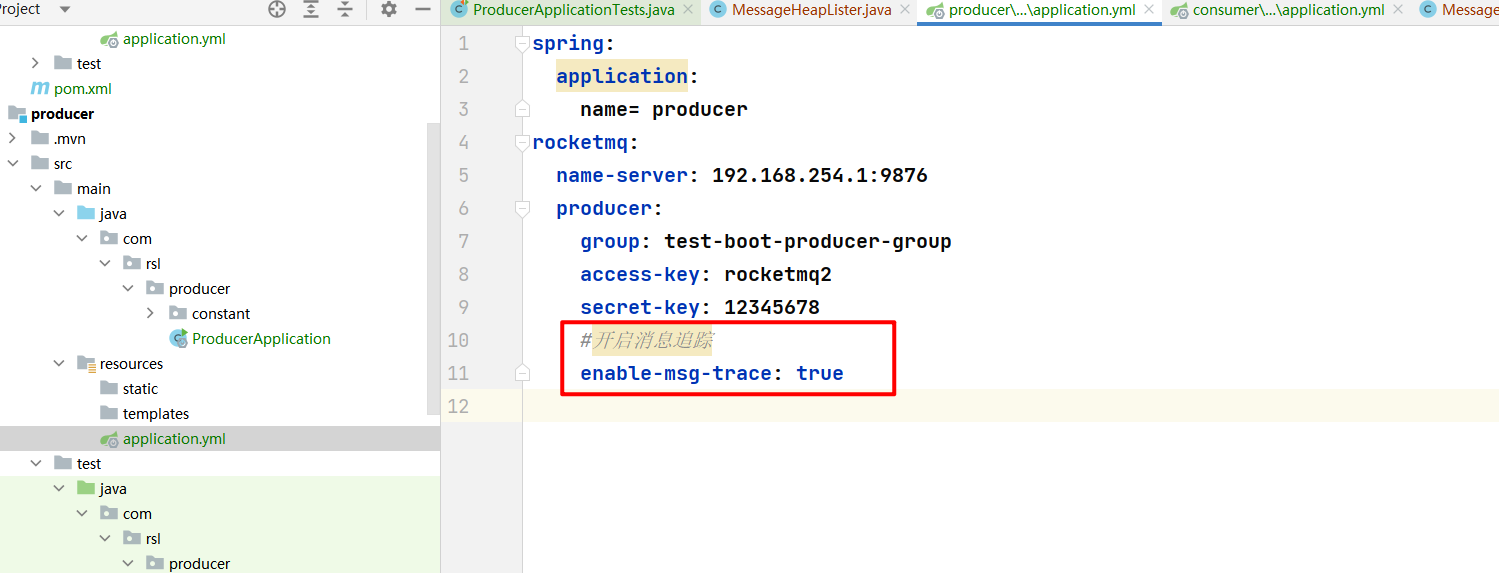
Task: Switch to MessageHeapLister.java tab
Action: pyautogui.click(x=811, y=10)
